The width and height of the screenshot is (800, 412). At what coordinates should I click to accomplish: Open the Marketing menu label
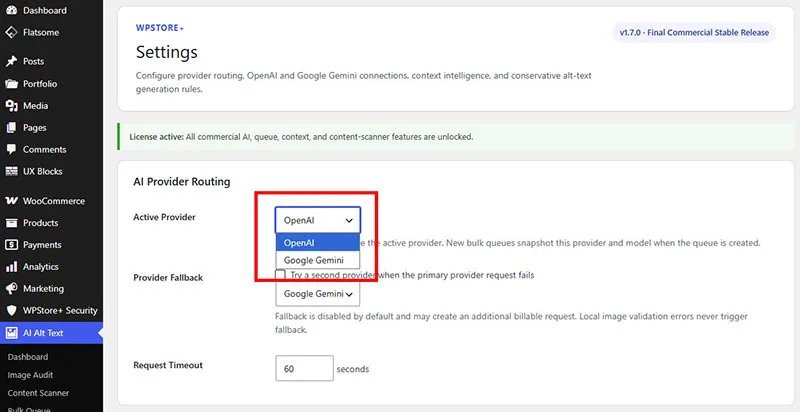click(x=43, y=289)
